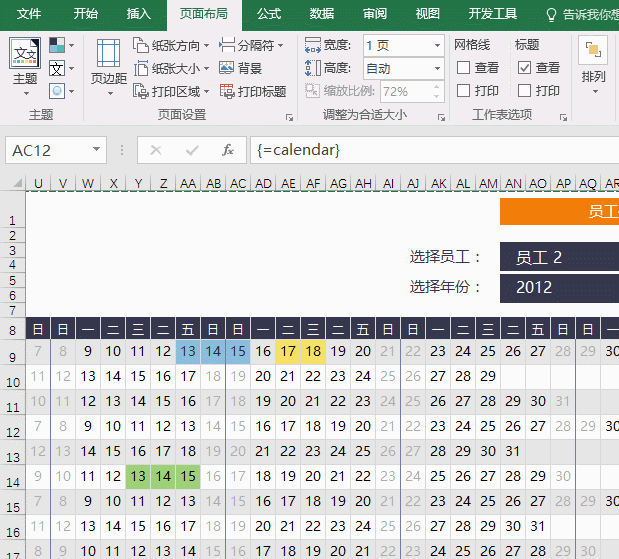Screen dimensions: 619x559
Task: Click 纸张大小 paper size button
Action: pos(171,69)
